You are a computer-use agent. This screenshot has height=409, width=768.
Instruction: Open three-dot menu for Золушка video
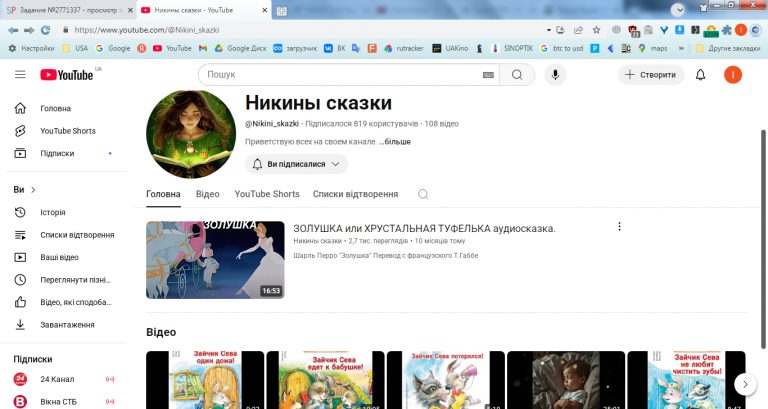point(619,226)
